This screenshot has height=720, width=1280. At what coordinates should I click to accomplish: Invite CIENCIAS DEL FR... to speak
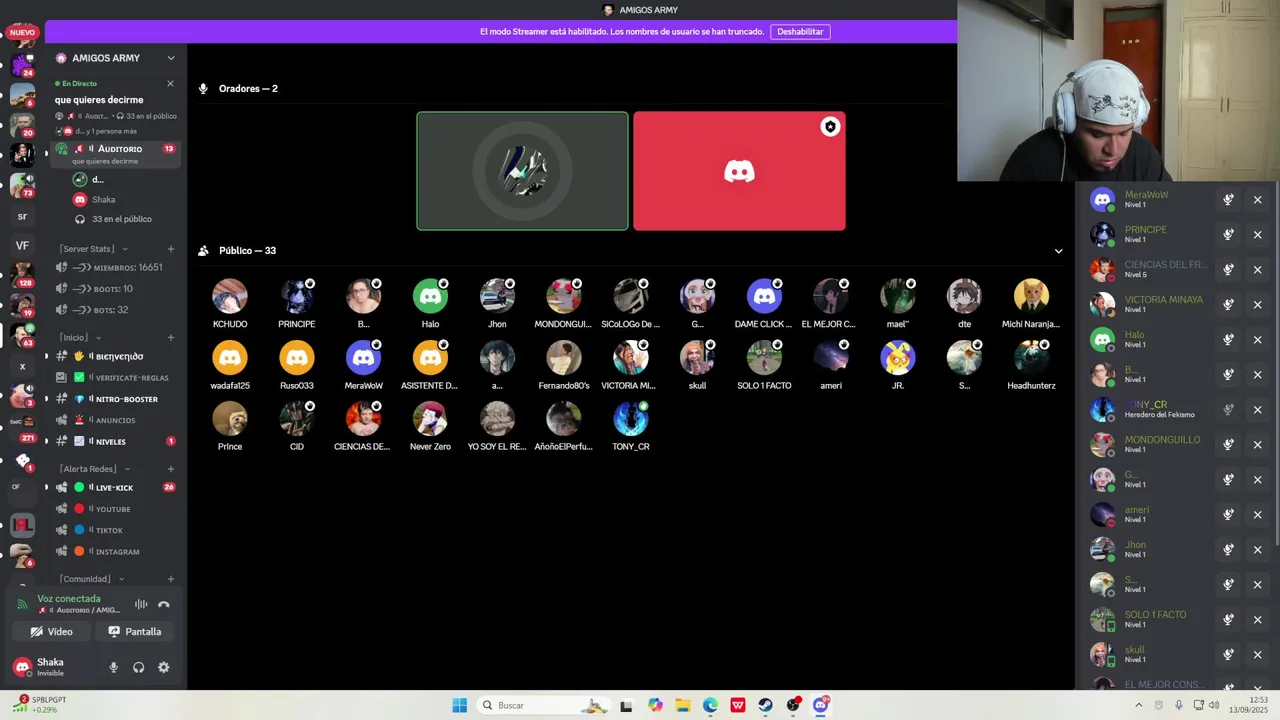(x=1228, y=270)
